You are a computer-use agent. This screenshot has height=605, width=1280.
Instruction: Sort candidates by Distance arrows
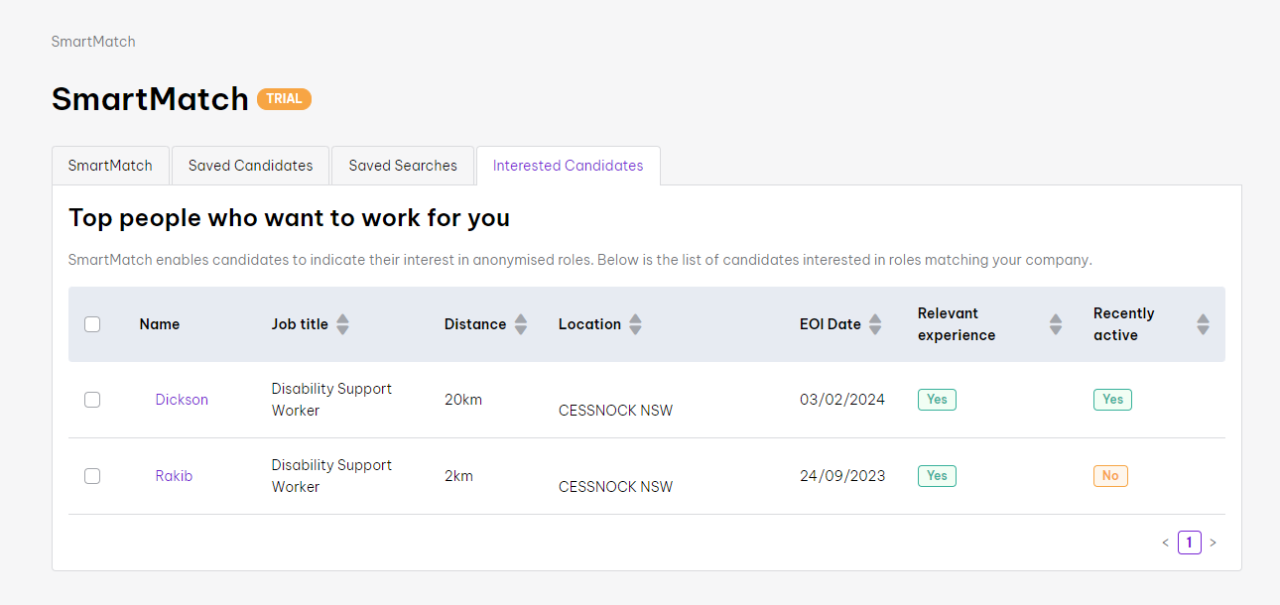point(520,324)
